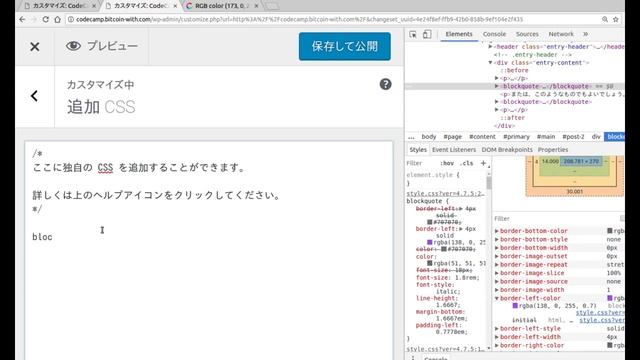Switch to the first カスタマイズ browser tab
The image size is (640, 360).
(59, 6)
